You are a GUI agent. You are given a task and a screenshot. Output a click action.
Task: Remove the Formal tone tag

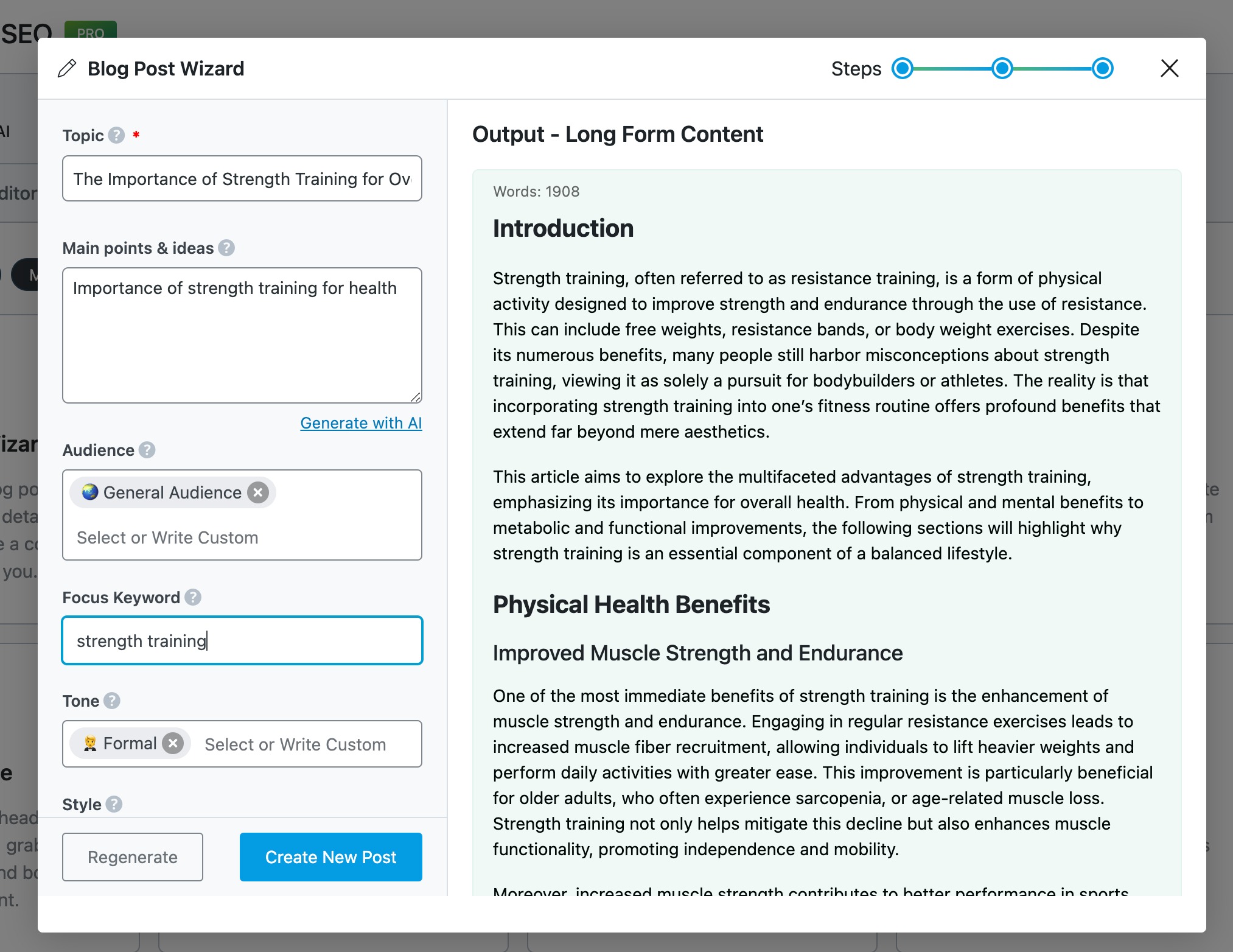click(173, 744)
